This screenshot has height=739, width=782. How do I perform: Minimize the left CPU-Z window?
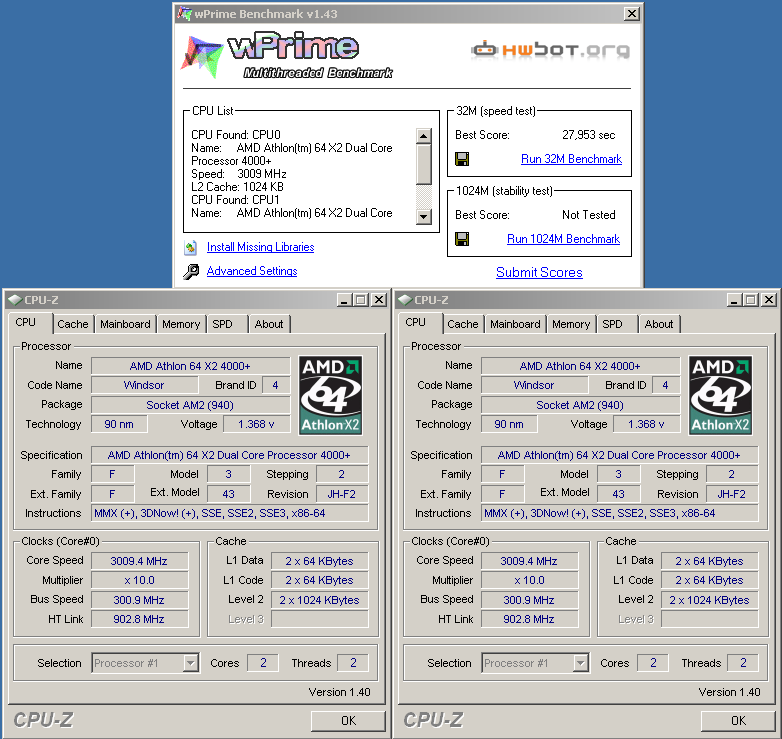point(344,300)
